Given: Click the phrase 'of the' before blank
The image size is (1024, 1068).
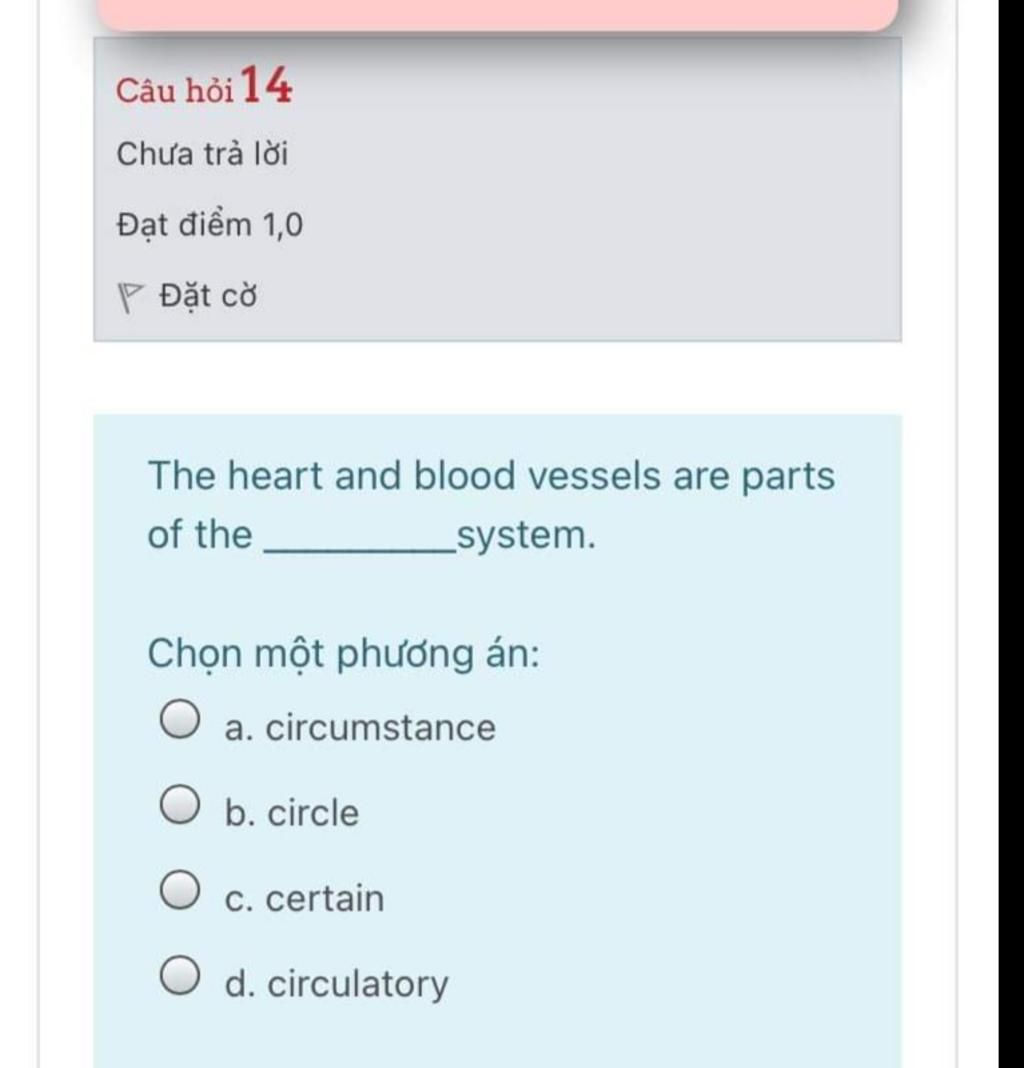Looking at the screenshot, I should [x=200, y=534].
